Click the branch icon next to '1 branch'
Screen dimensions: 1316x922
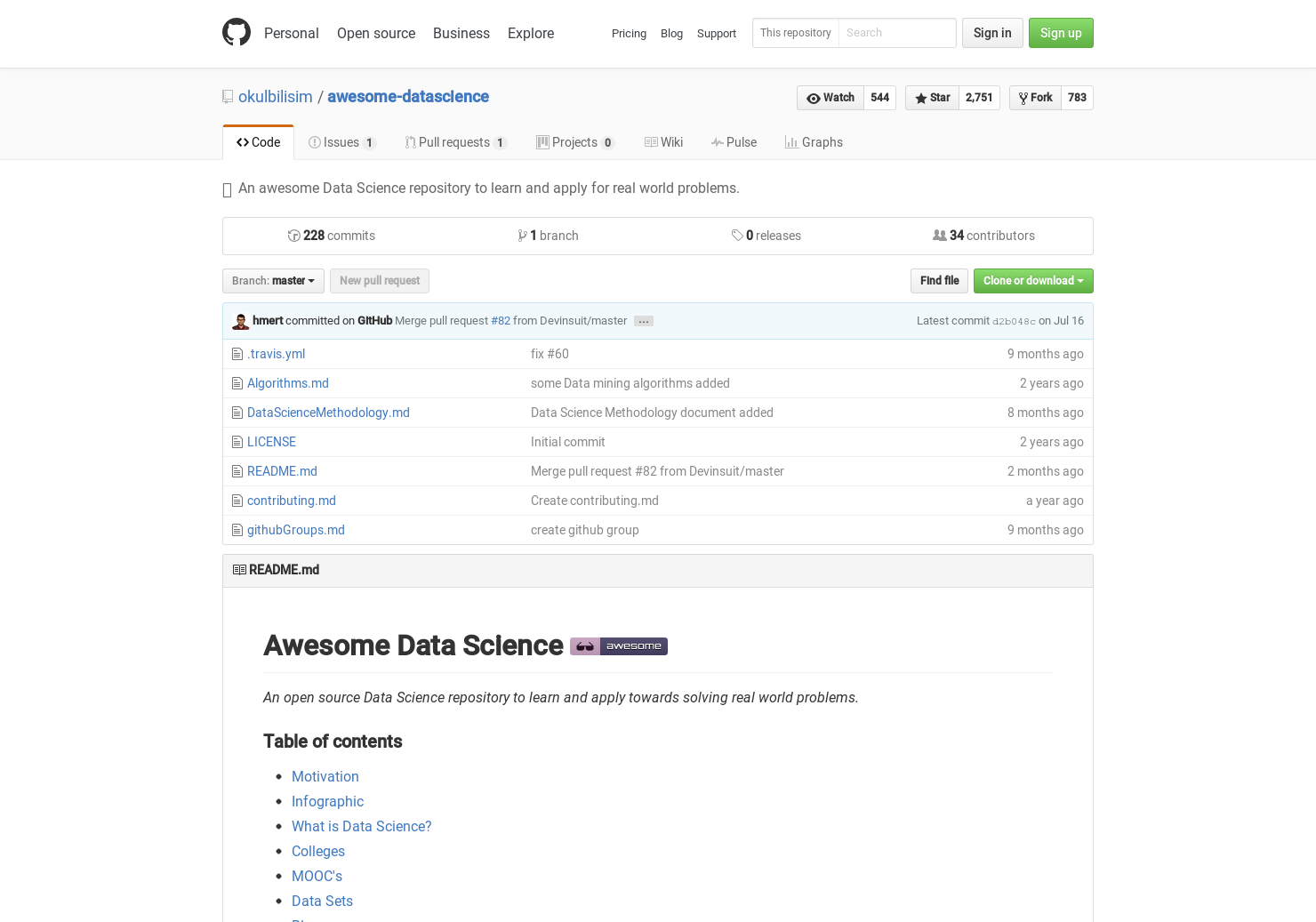523,235
